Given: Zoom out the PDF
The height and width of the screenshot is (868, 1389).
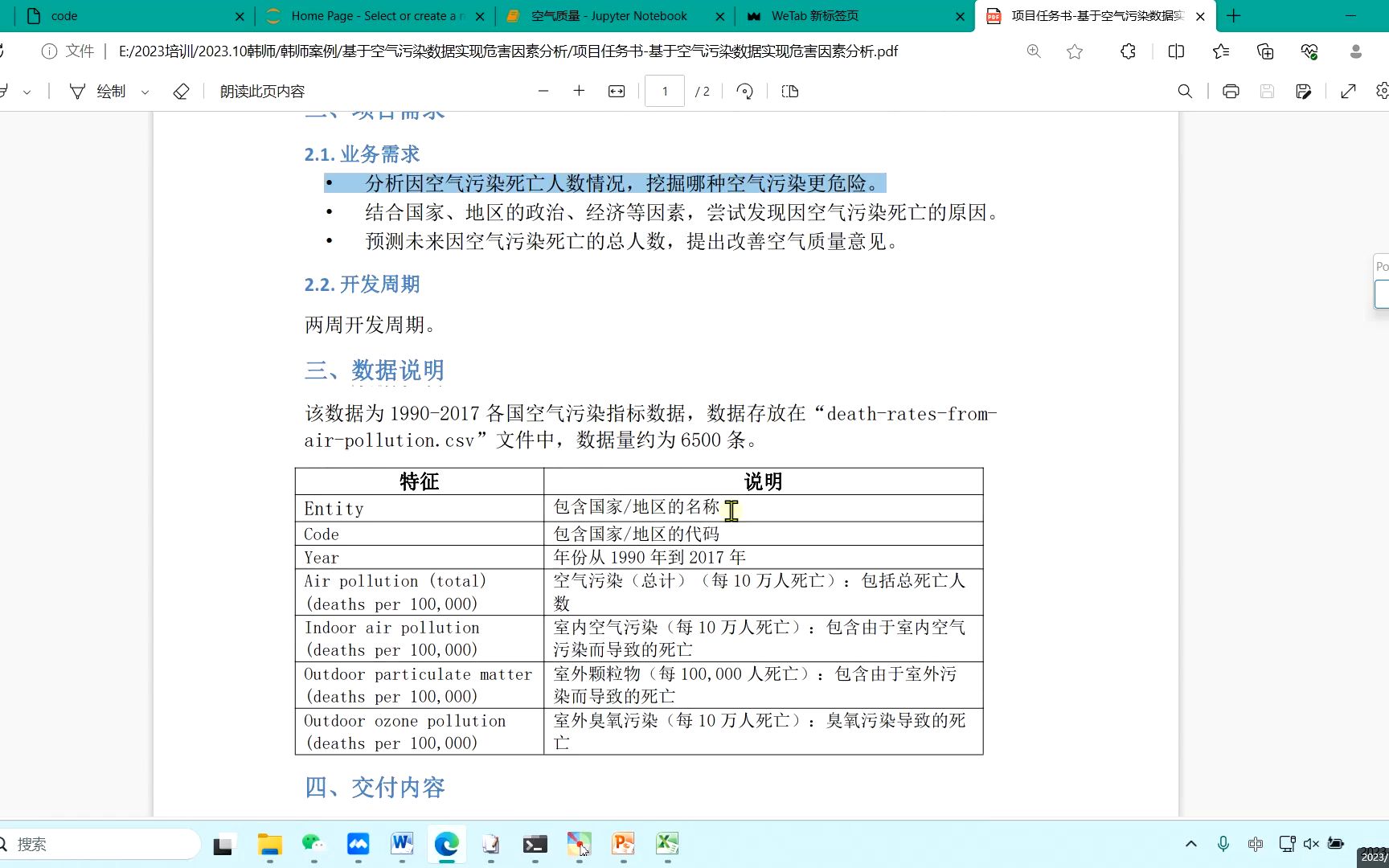Looking at the screenshot, I should (543, 92).
